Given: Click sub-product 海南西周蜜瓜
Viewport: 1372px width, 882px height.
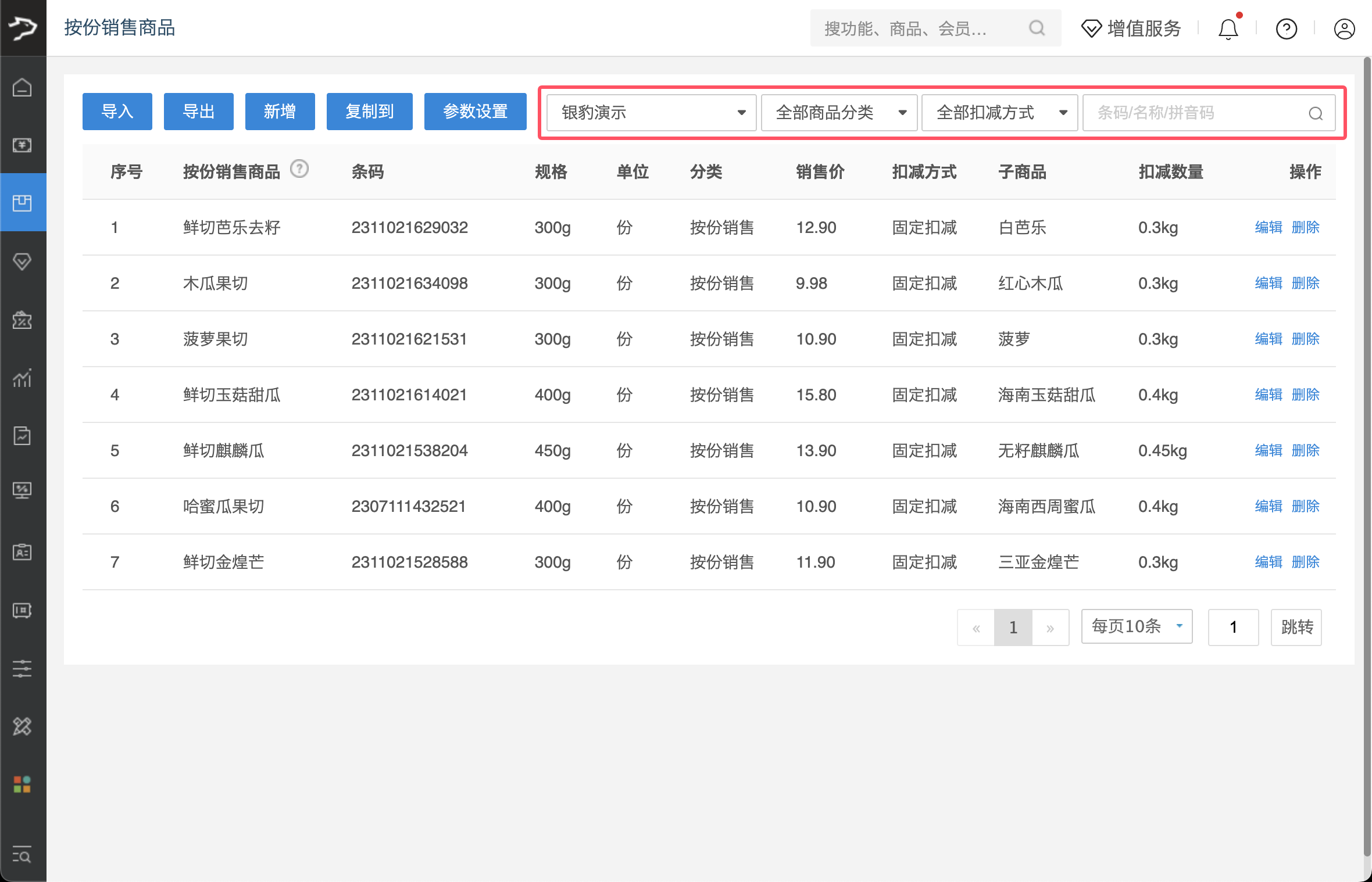Looking at the screenshot, I should coord(1046,506).
